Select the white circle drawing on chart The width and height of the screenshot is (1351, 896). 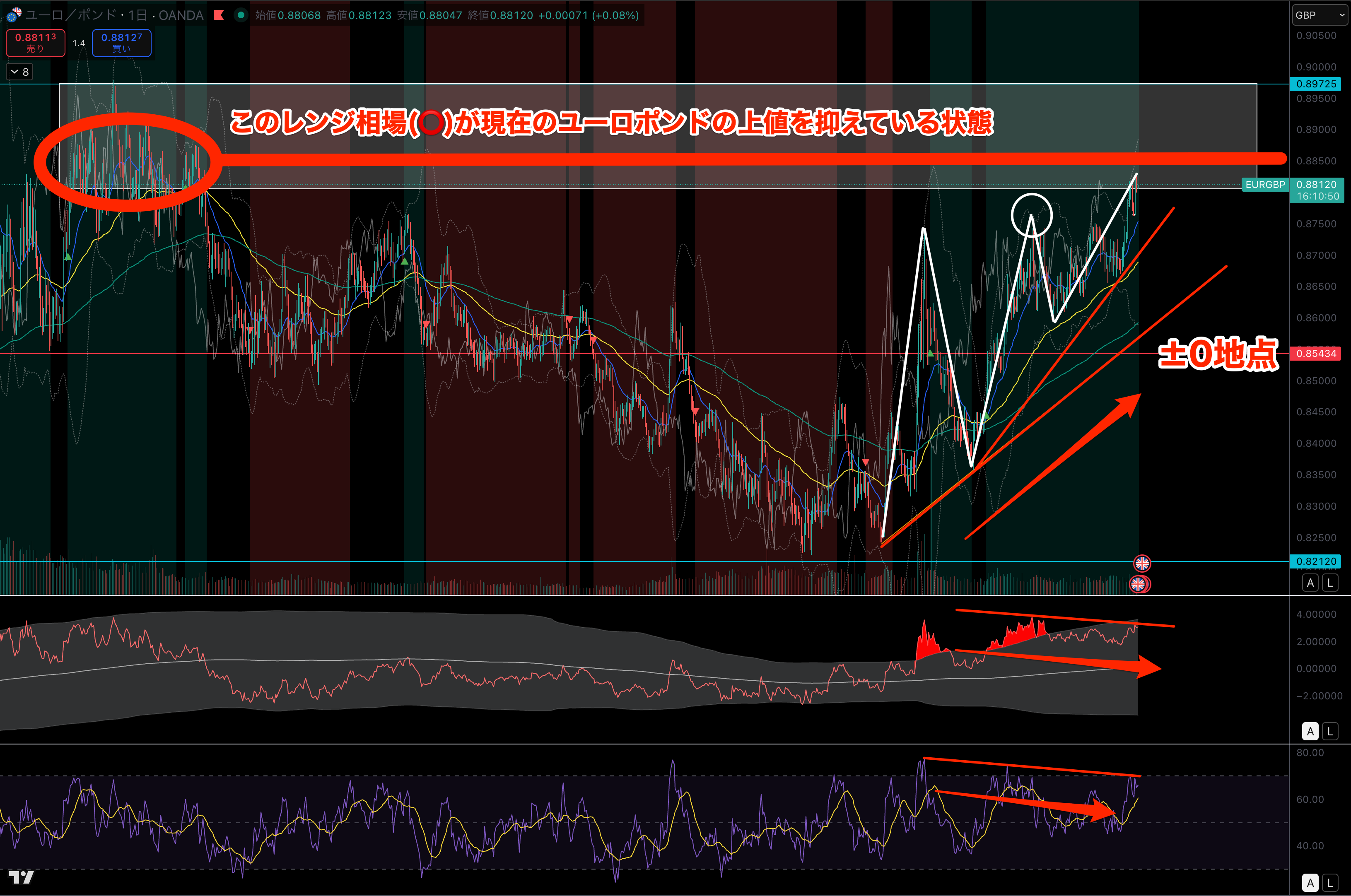click(1032, 195)
